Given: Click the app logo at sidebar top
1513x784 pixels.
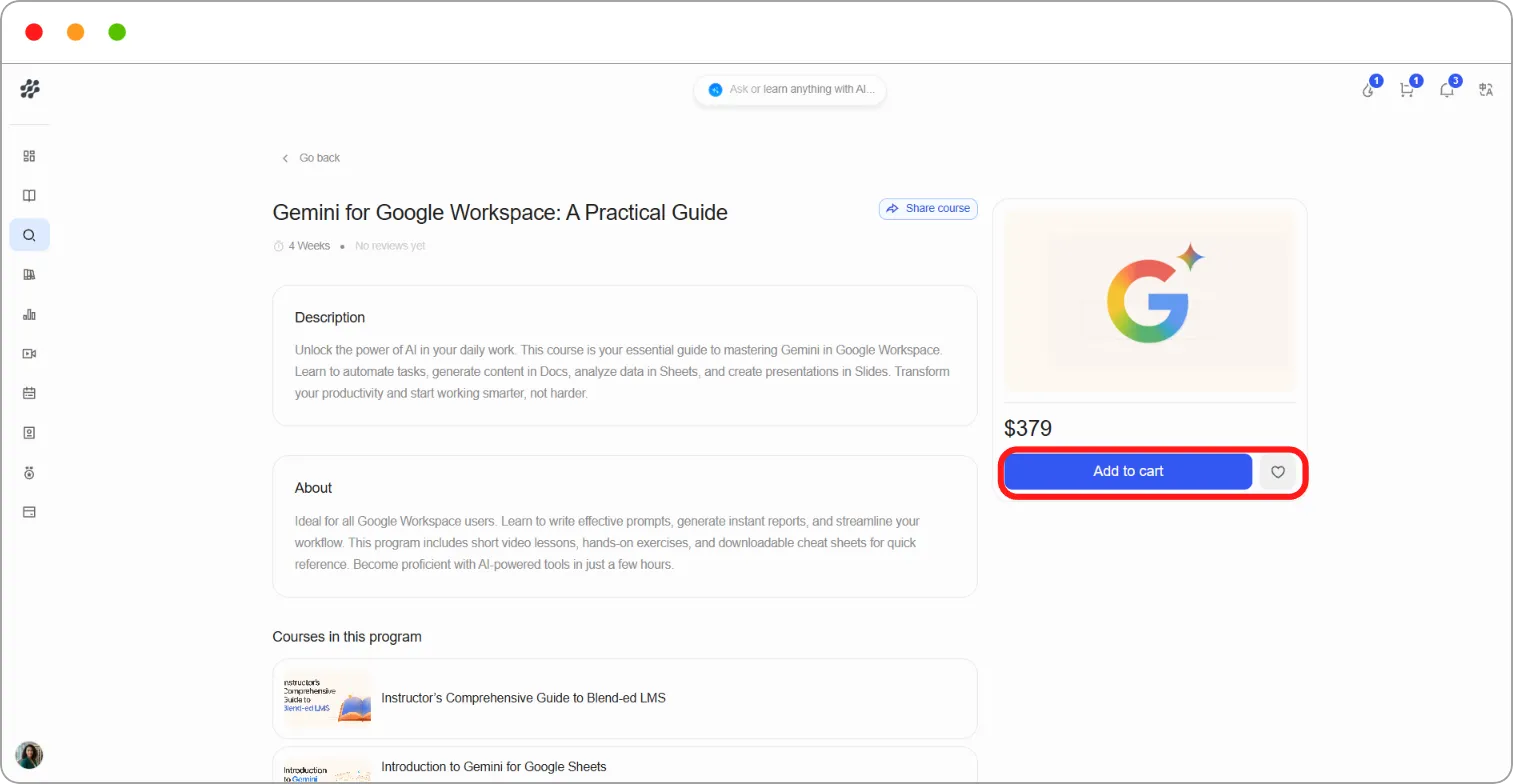Looking at the screenshot, I should pyautogui.click(x=30, y=89).
